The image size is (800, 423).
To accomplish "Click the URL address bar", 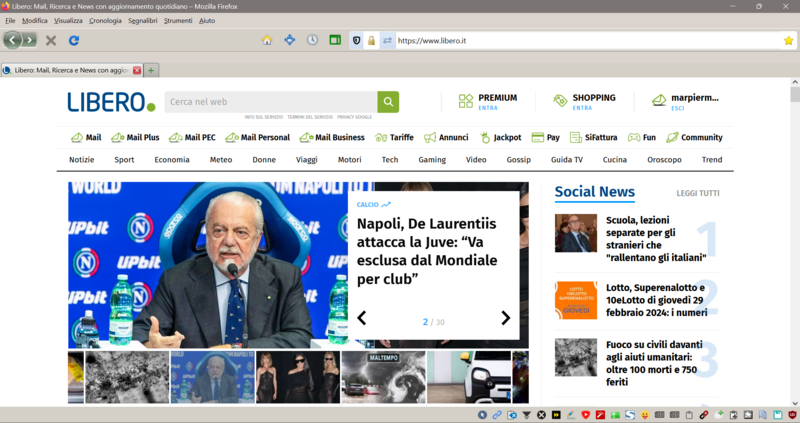I will tap(587, 40).
